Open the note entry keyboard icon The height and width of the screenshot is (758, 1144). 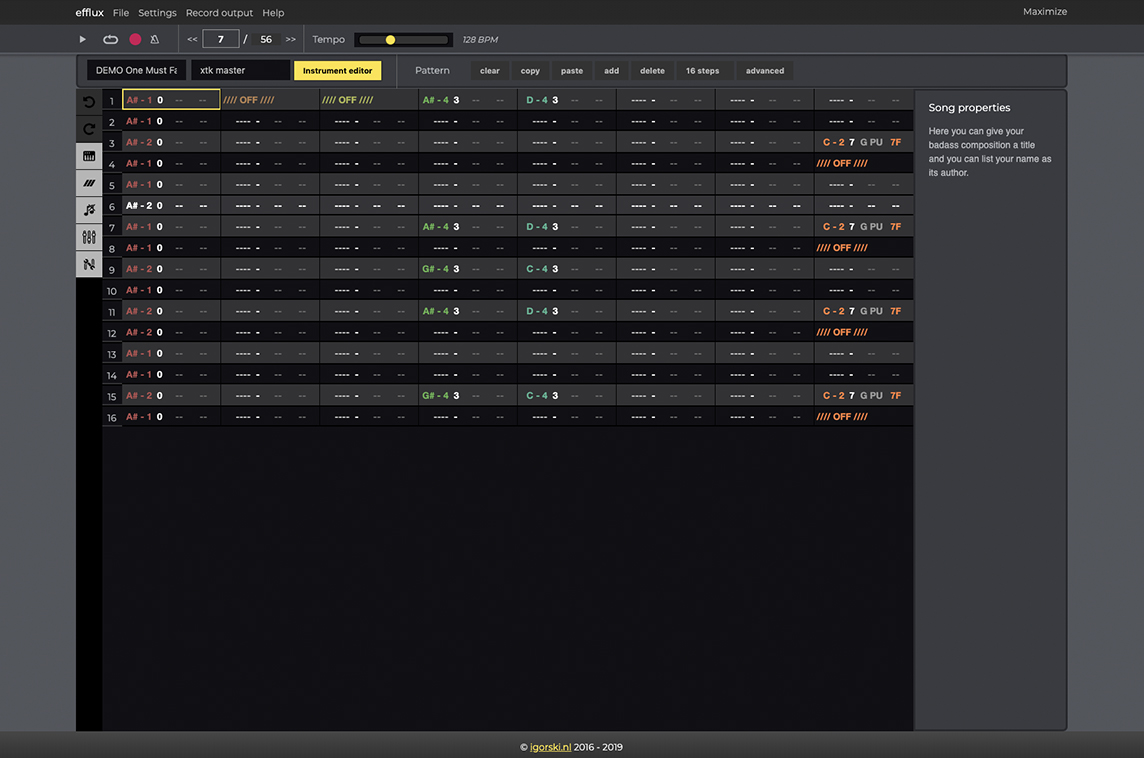pyautogui.click(x=89, y=156)
